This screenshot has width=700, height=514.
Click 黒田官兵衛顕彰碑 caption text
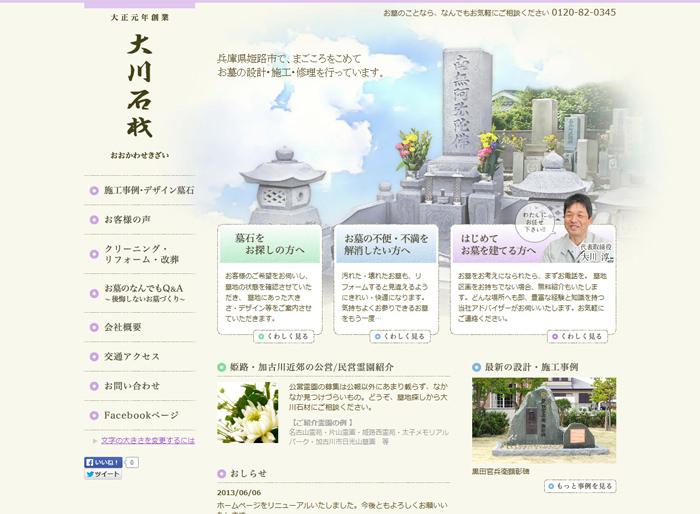500,472
